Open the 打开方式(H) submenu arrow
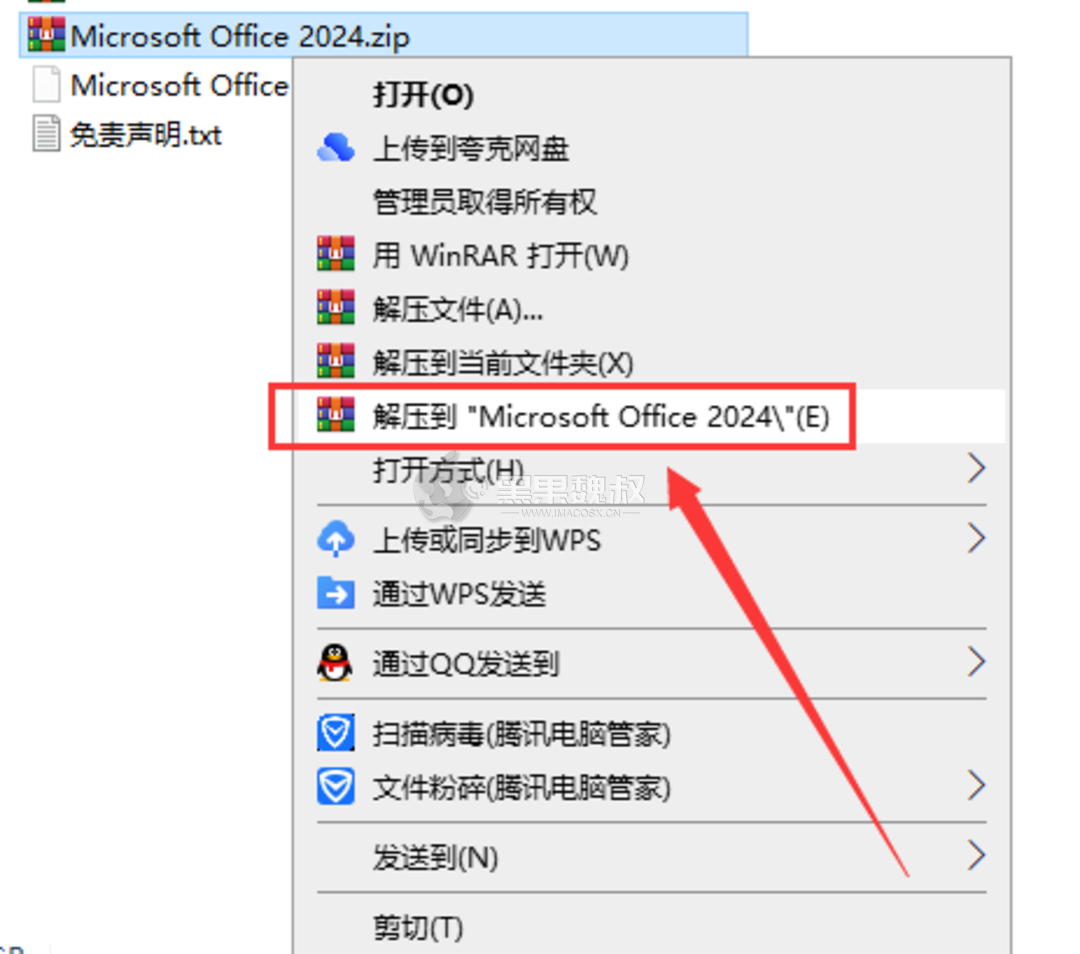1080x954 pixels. (x=975, y=467)
